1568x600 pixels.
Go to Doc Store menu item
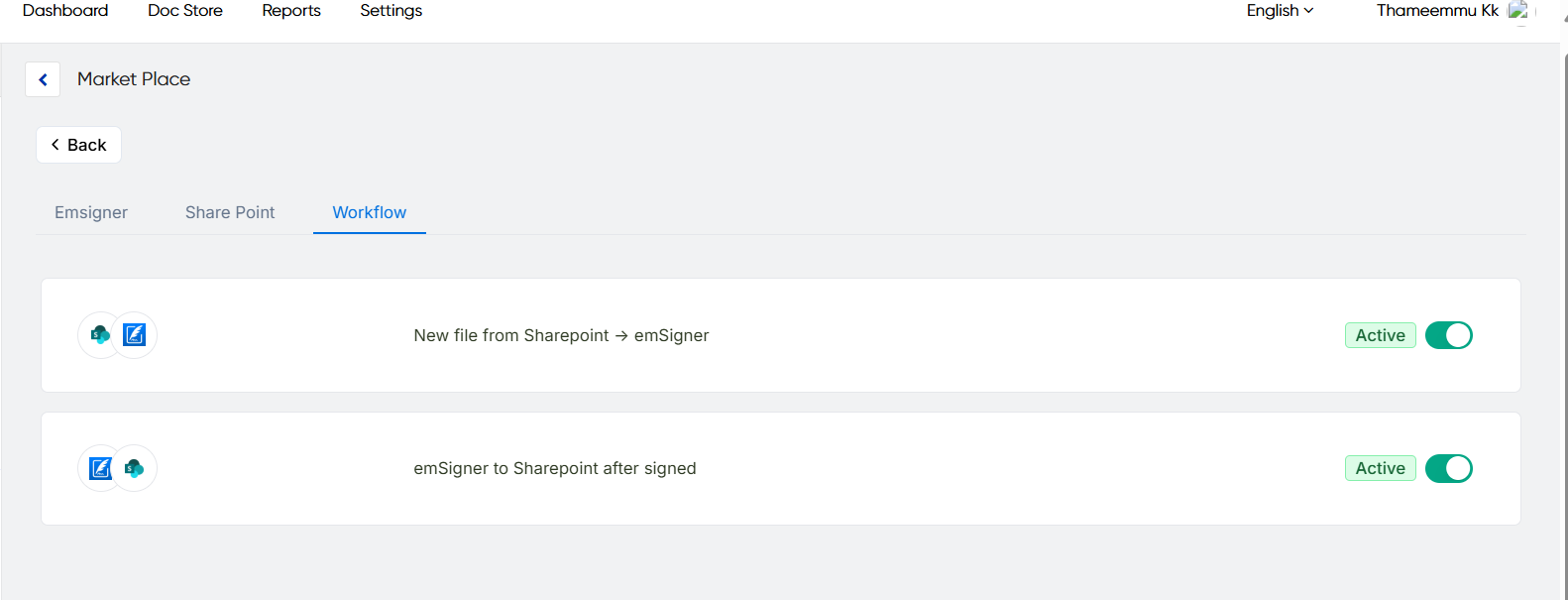(x=185, y=11)
